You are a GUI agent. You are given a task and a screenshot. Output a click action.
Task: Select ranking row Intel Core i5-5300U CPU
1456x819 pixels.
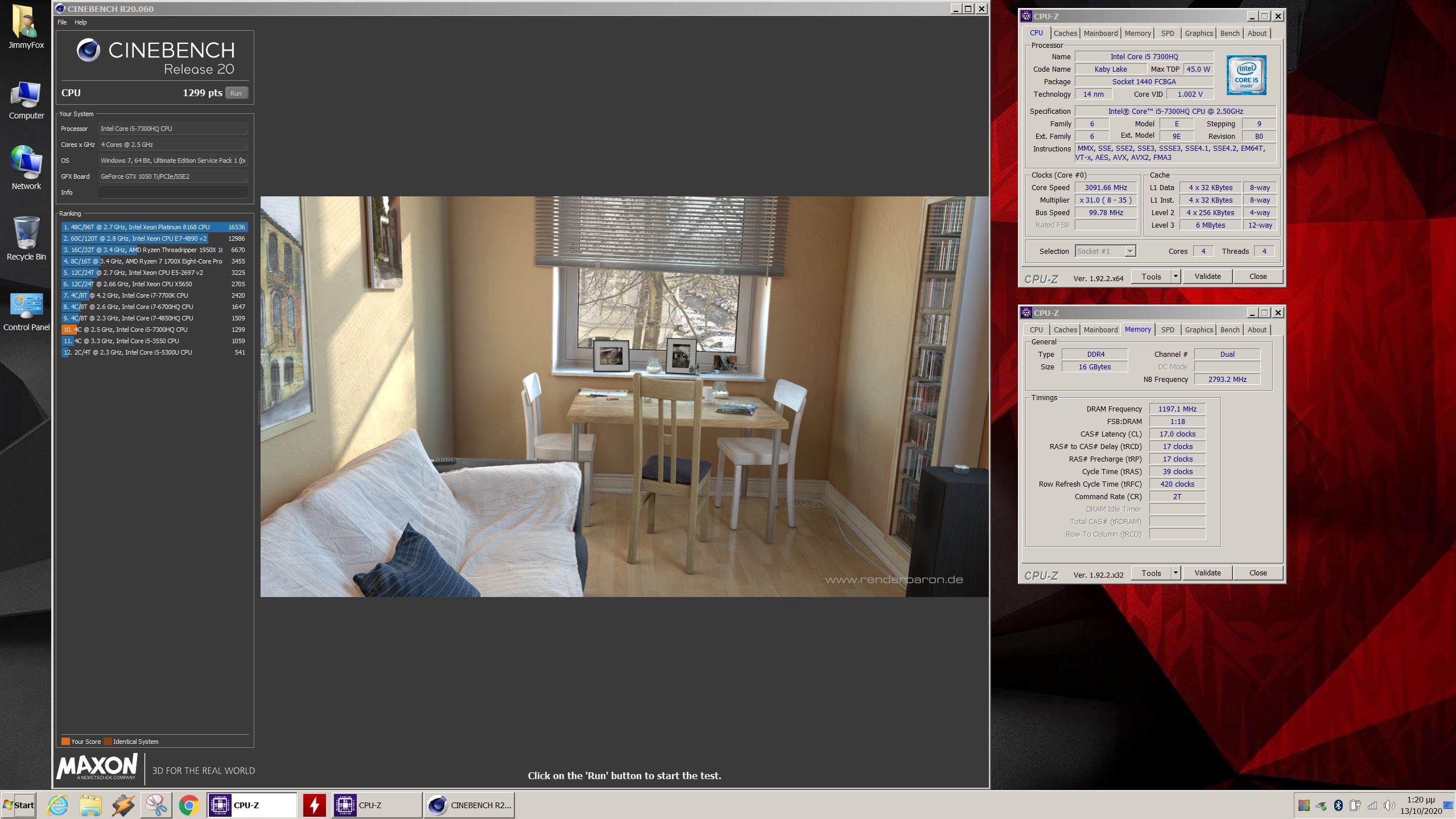coord(154,352)
